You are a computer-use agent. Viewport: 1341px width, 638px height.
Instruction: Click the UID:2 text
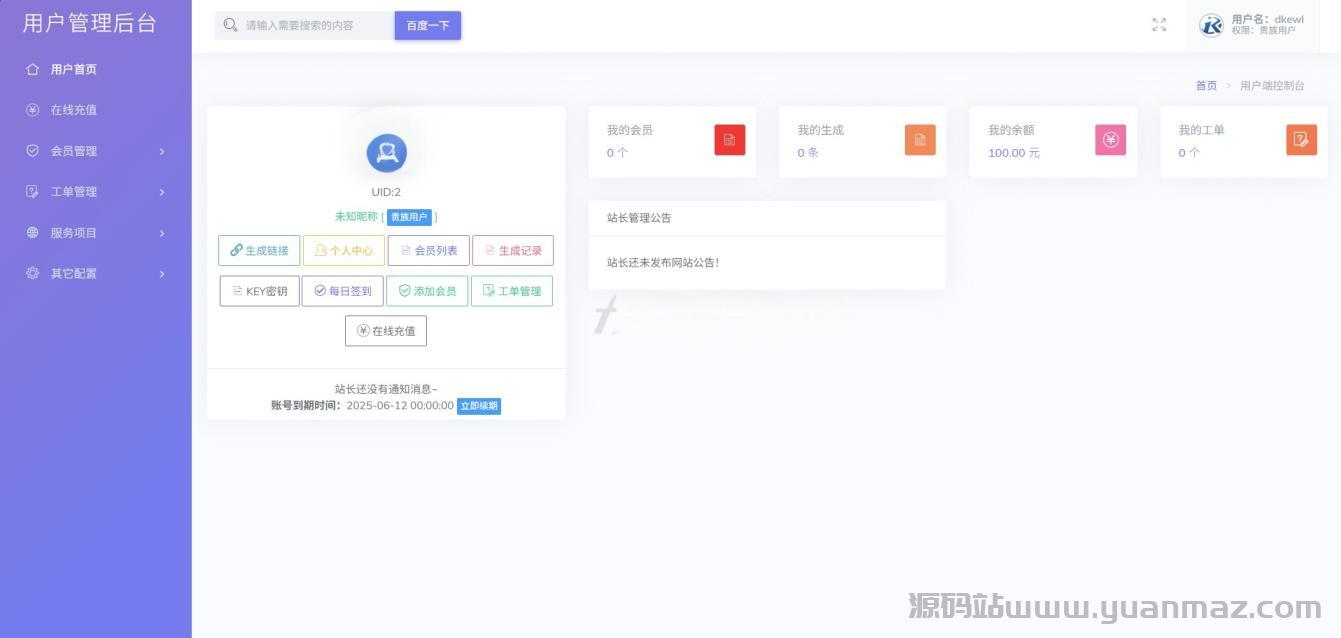pos(386,192)
